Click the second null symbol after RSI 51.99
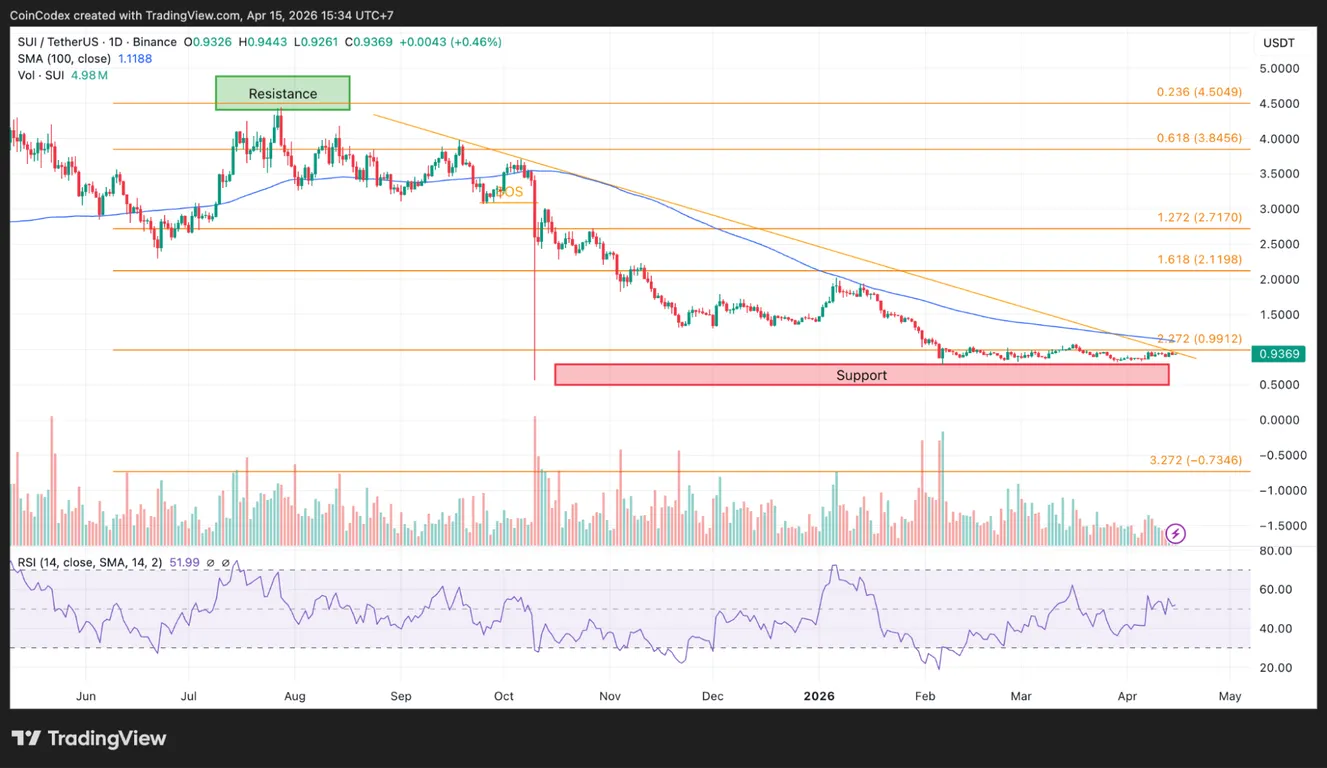This screenshot has height=768, width=1327. coord(225,564)
